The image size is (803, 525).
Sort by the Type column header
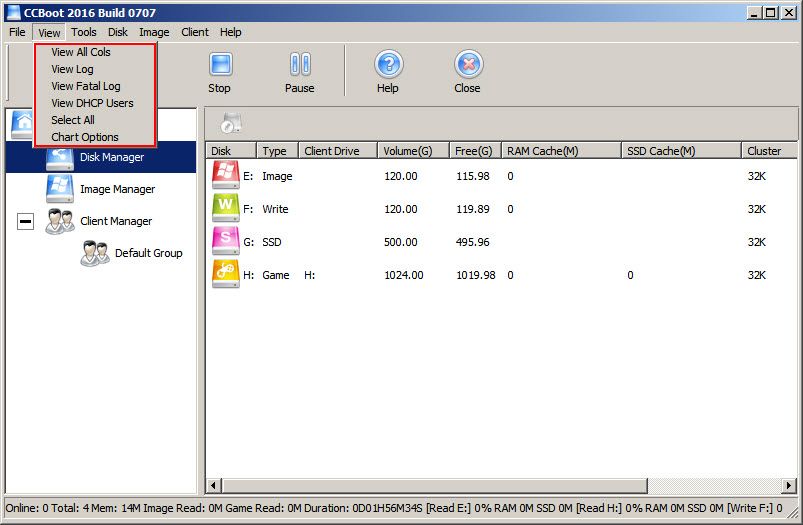(277, 151)
